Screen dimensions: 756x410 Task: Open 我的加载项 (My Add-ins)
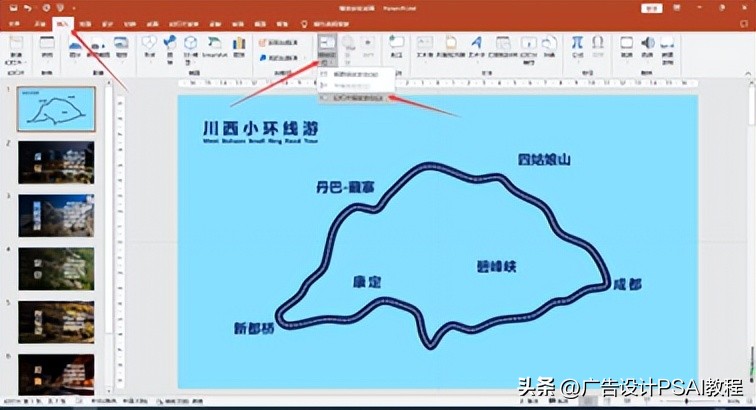(279, 58)
